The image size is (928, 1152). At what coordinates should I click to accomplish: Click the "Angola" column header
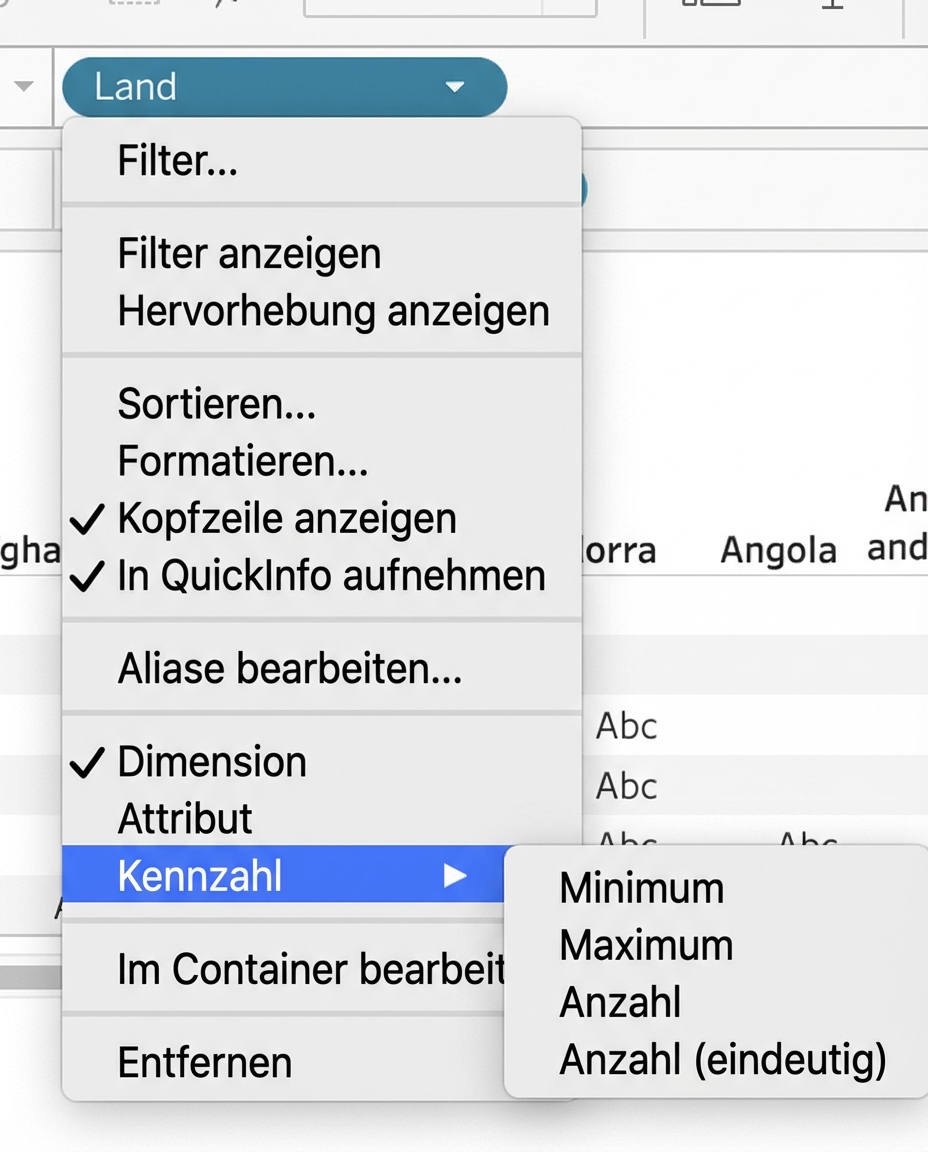778,548
